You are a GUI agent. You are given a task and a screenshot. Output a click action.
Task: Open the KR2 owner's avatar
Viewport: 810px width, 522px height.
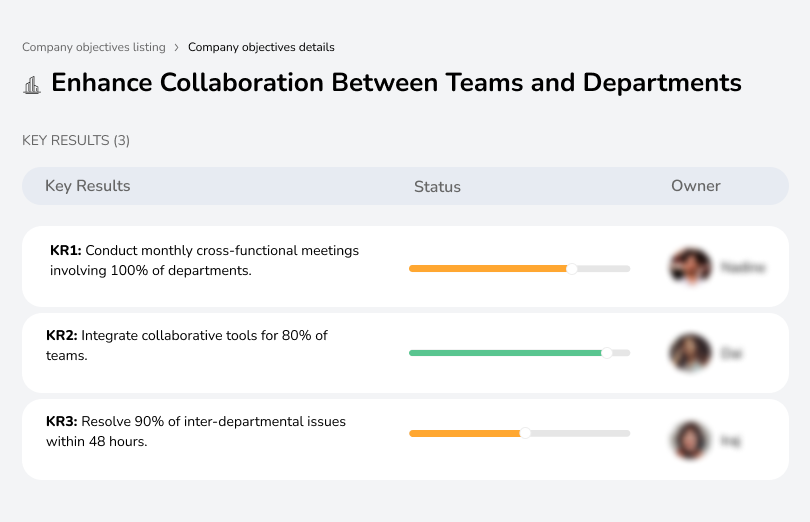[690, 352]
